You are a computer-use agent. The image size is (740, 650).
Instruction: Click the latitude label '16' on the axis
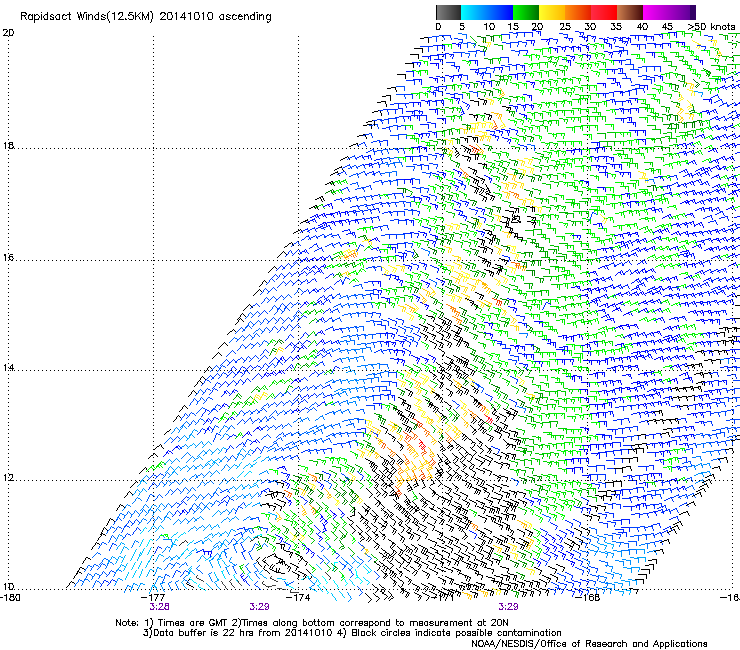tap(8, 258)
